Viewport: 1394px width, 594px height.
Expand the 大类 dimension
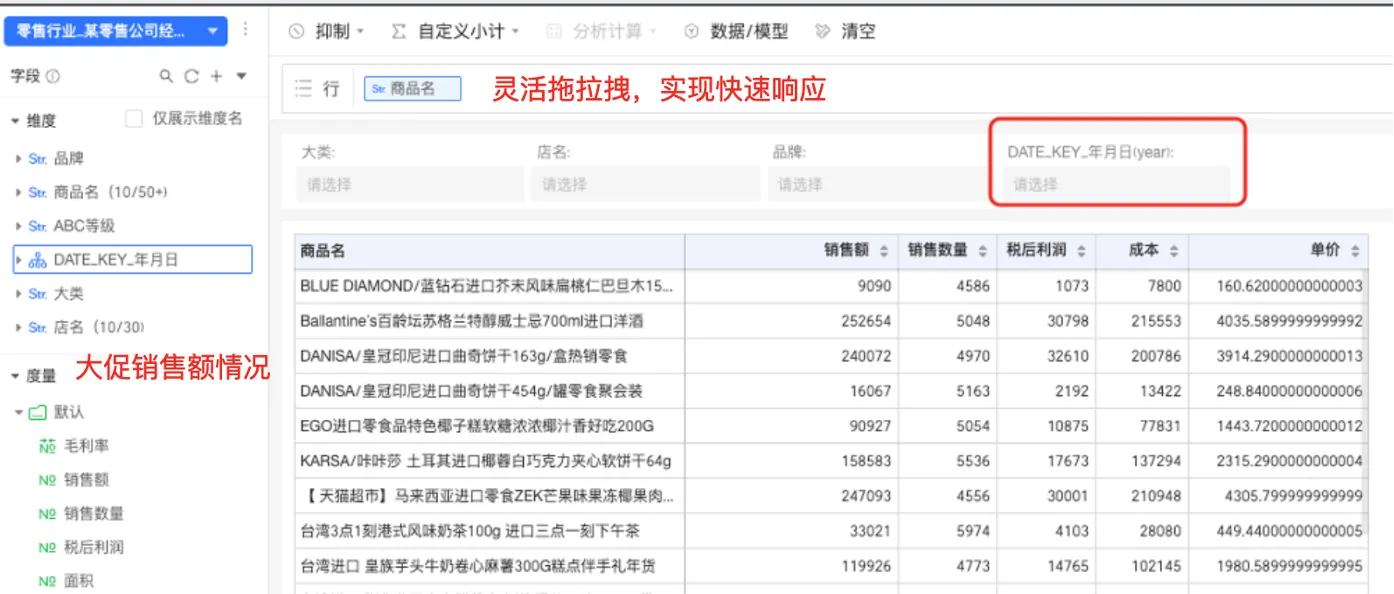tap(19, 294)
